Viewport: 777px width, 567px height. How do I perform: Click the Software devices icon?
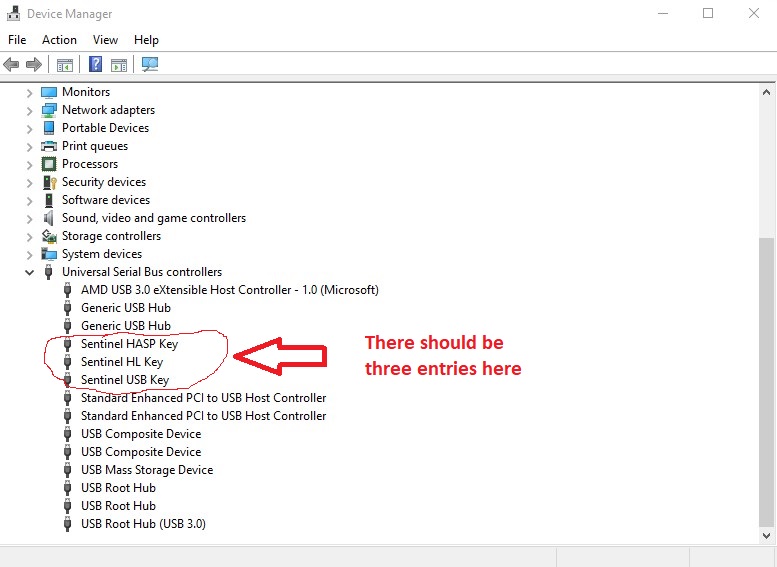pyautogui.click(x=49, y=200)
